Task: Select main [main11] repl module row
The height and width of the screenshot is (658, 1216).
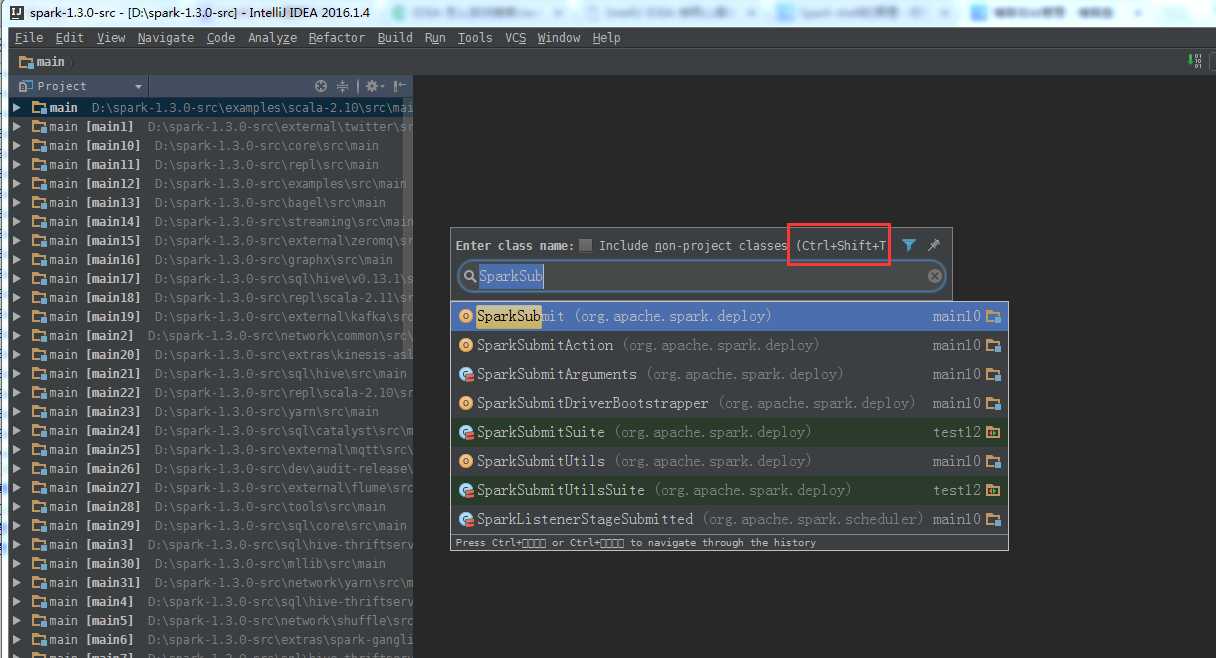Action: pyautogui.click(x=211, y=164)
